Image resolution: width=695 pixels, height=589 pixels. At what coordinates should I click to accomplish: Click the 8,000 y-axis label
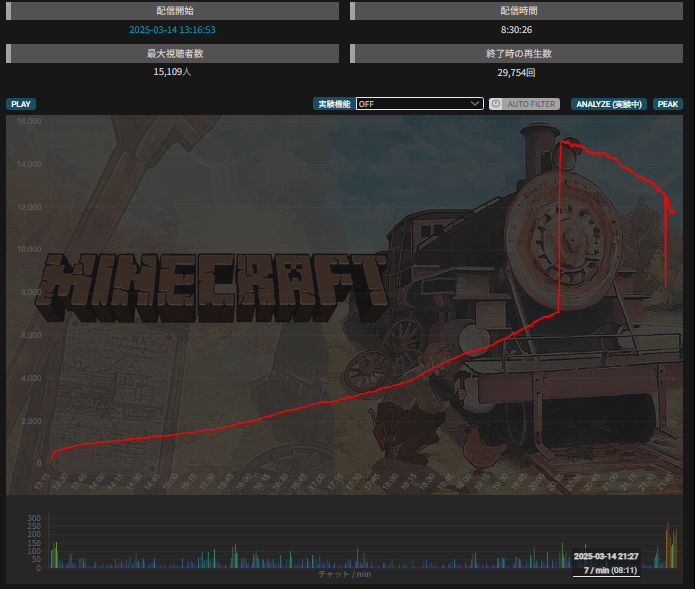click(x=31, y=292)
